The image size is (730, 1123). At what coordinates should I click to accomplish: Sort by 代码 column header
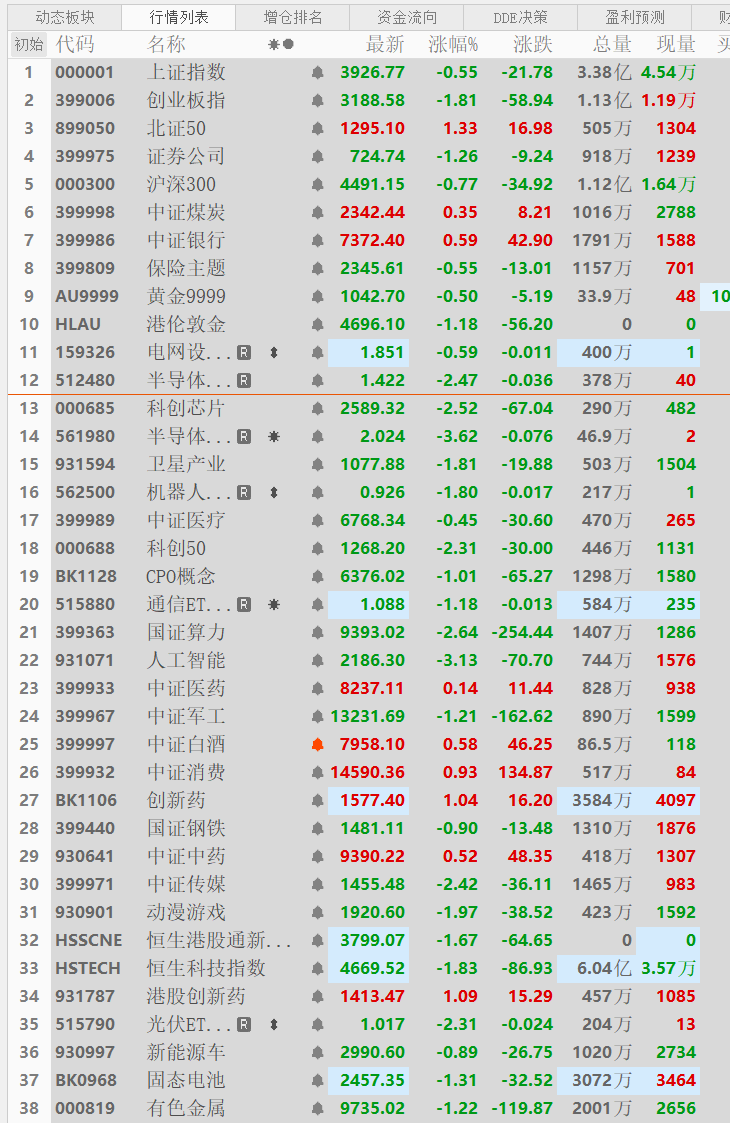[x=75, y=44]
